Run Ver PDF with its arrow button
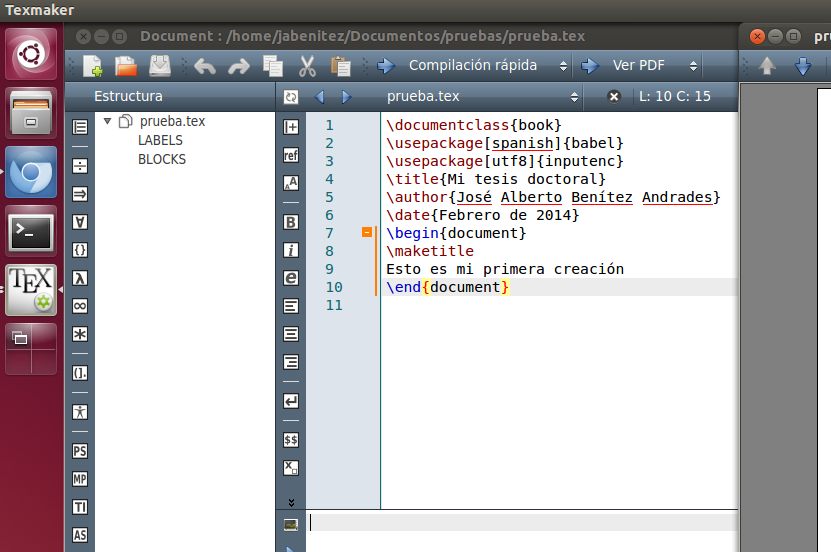This screenshot has height=552, width=831. [x=590, y=66]
